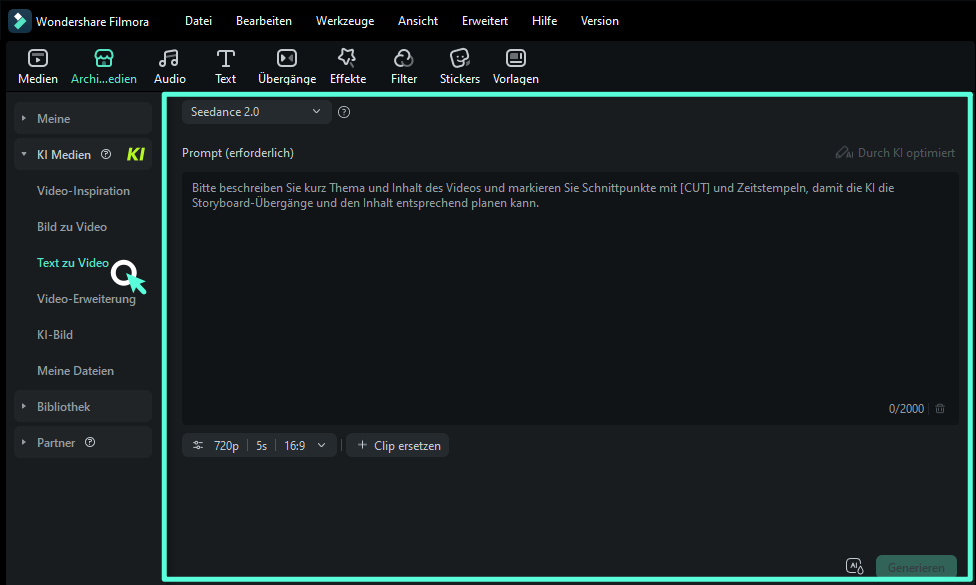Toggle the Durch KI optimiert option
Screen dimensions: 976x585
(895, 153)
